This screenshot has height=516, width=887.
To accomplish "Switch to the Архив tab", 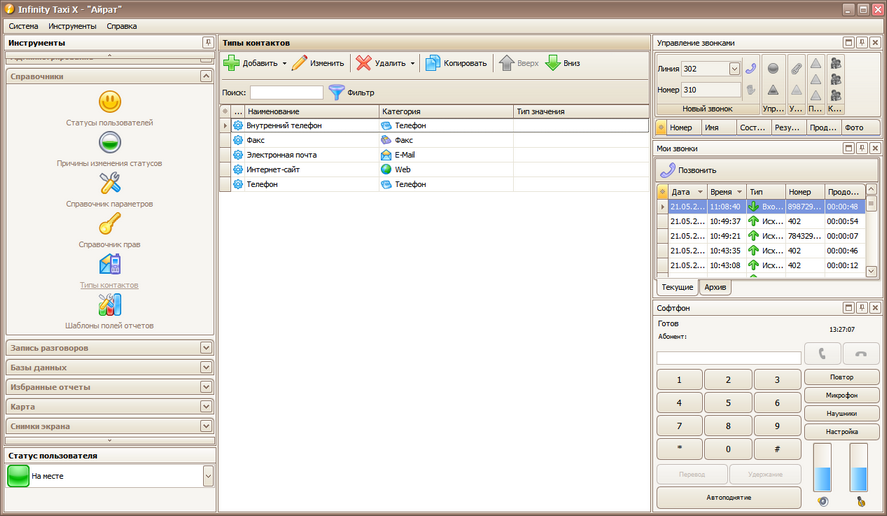I will 715,287.
